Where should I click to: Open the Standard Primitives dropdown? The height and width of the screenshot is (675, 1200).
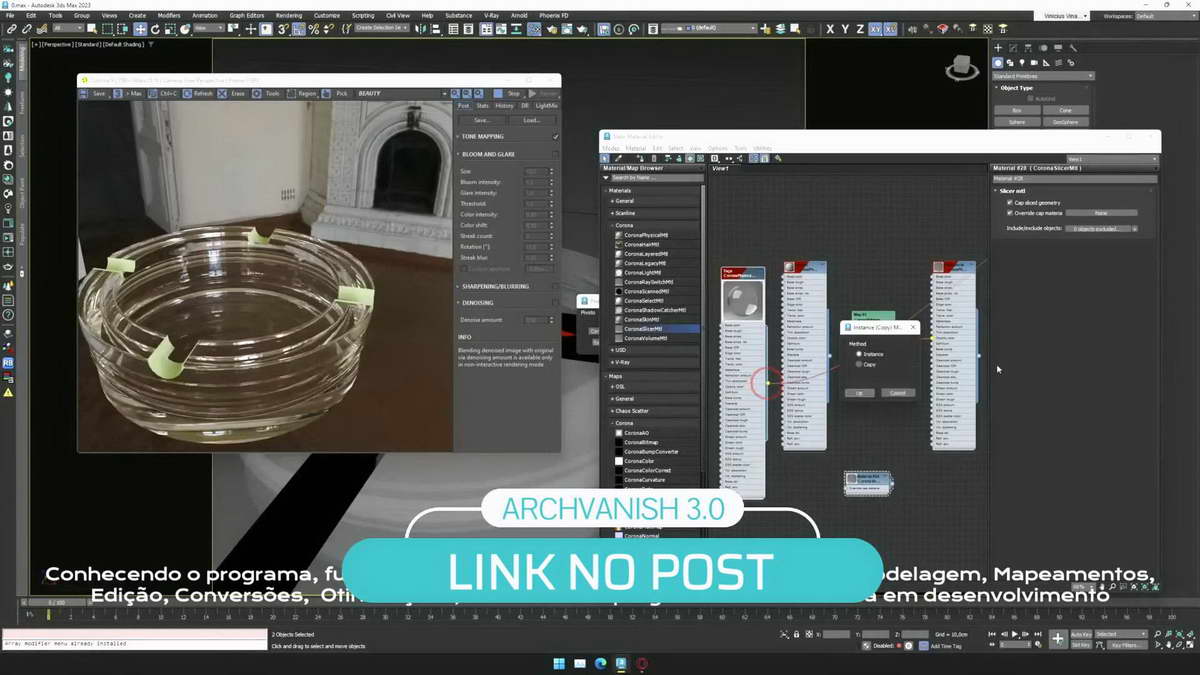(x=1043, y=76)
